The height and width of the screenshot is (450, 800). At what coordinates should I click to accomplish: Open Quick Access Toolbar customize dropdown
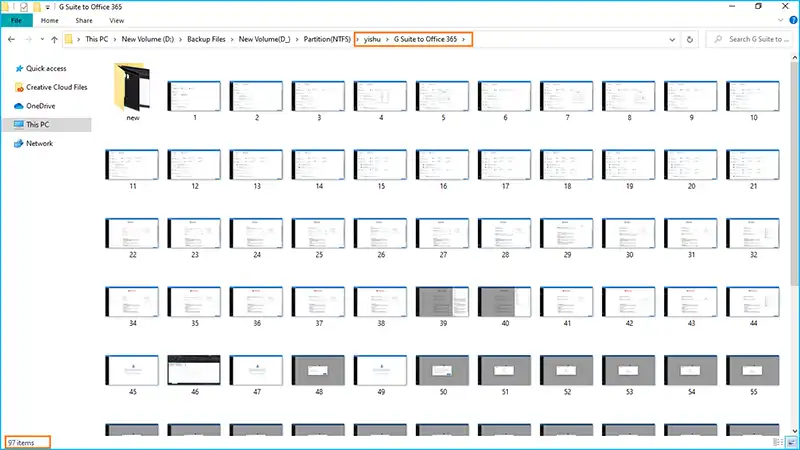click(47, 7)
